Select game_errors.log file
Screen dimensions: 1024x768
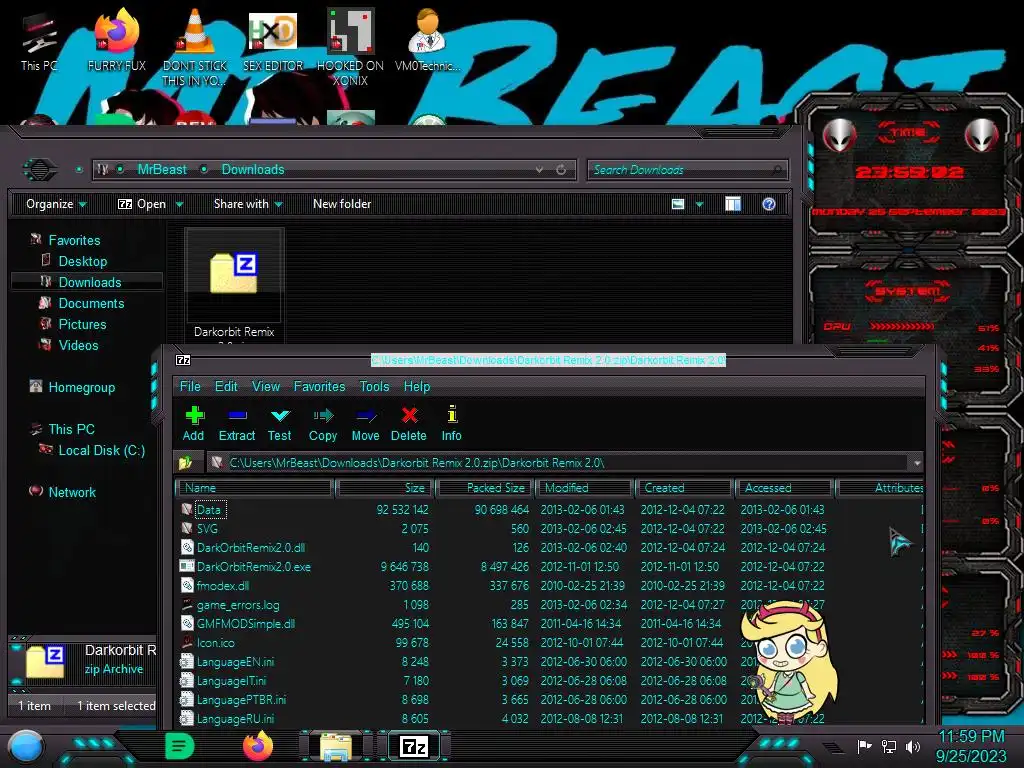238,605
